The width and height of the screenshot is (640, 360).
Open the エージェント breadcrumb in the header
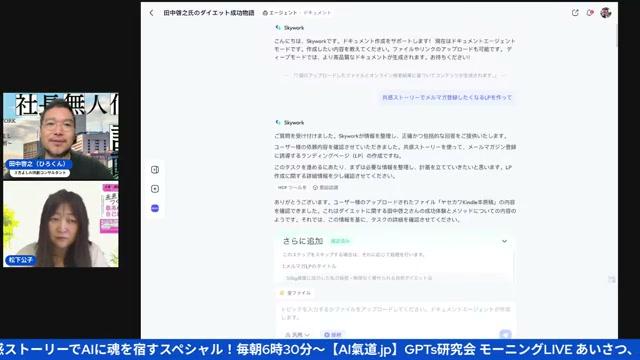pyautogui.click(x=280, y=13)
